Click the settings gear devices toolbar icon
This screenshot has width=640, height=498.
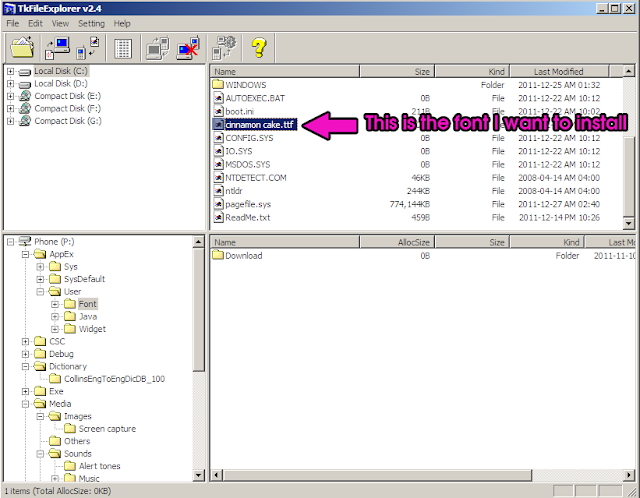point(224,48)
